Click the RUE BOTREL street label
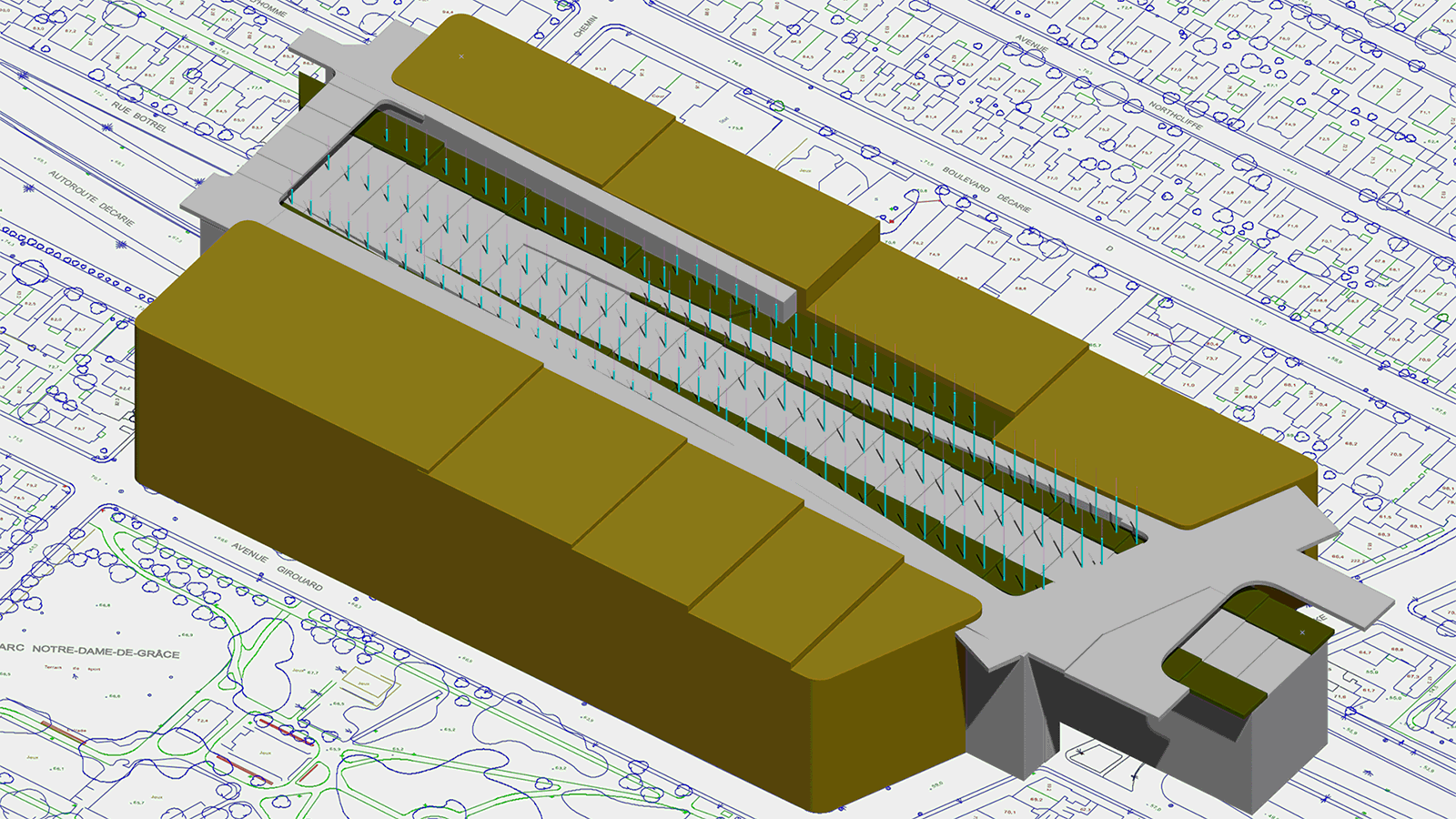 (x=139, y=117)
